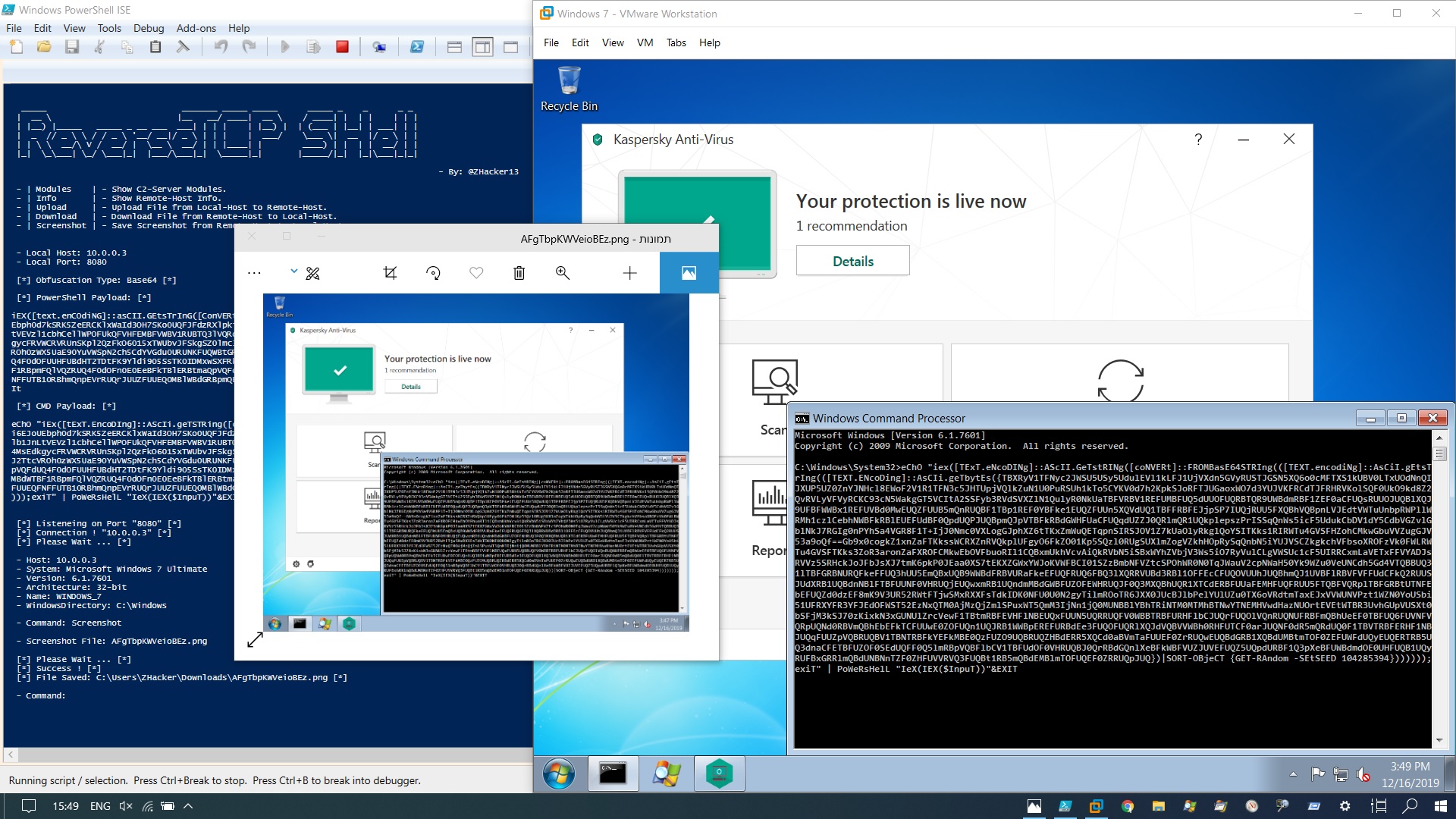Click the Kaspersky help question mark
This screenshot has width=1456, height=819.
pos(1198,140)
